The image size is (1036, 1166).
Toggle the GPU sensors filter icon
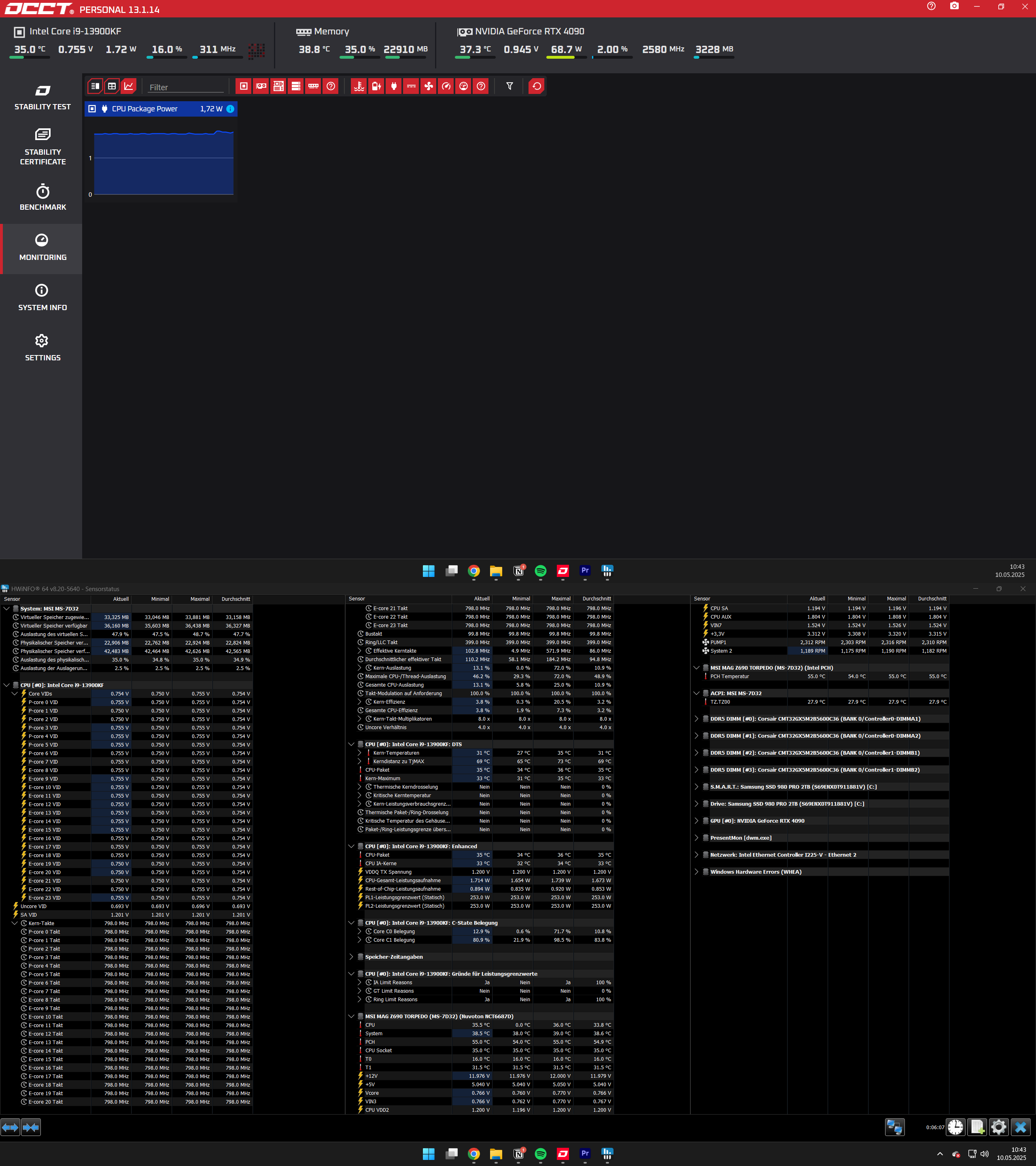point(261,86)
